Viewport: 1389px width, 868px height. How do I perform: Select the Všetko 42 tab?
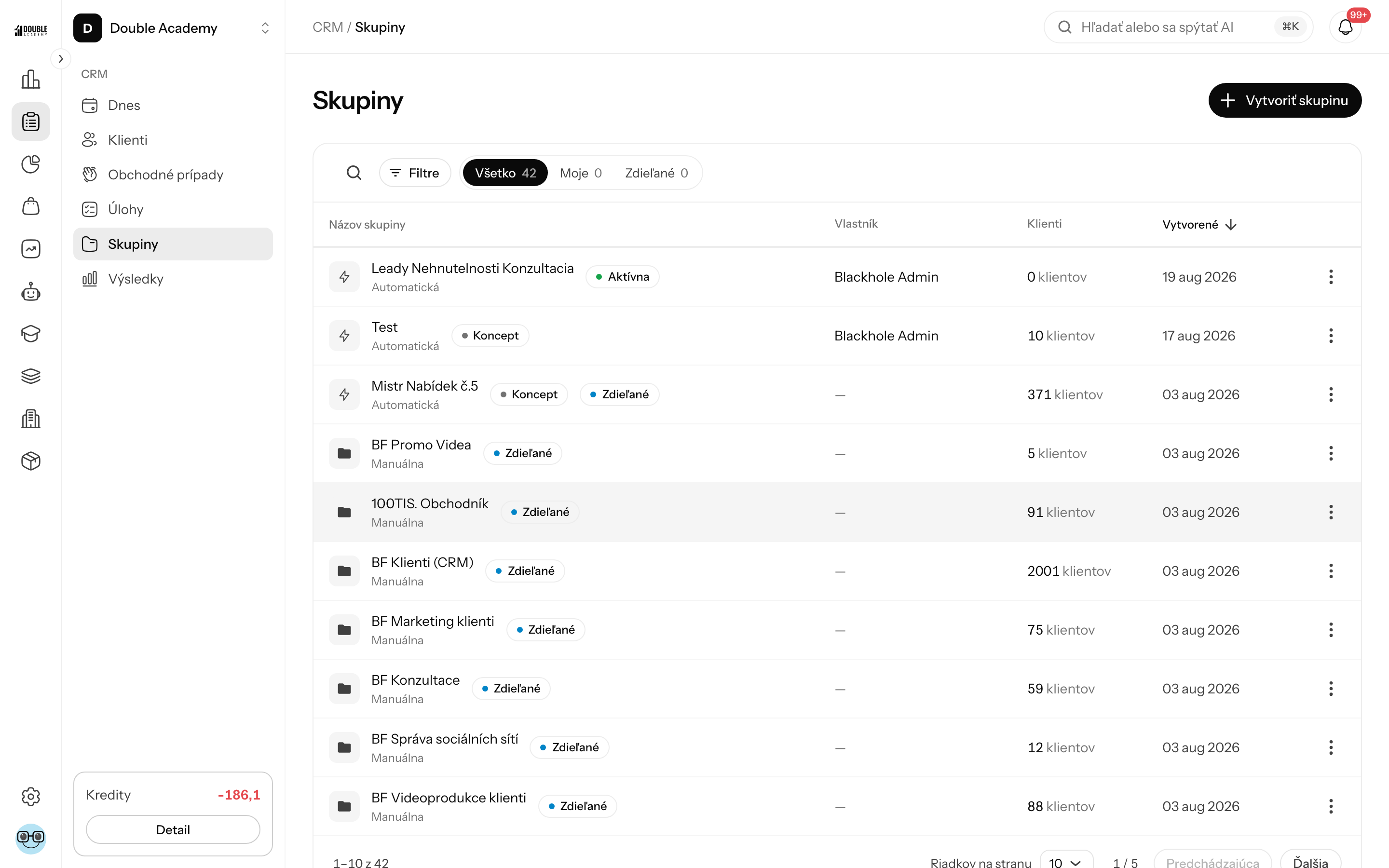pos(505,173)
